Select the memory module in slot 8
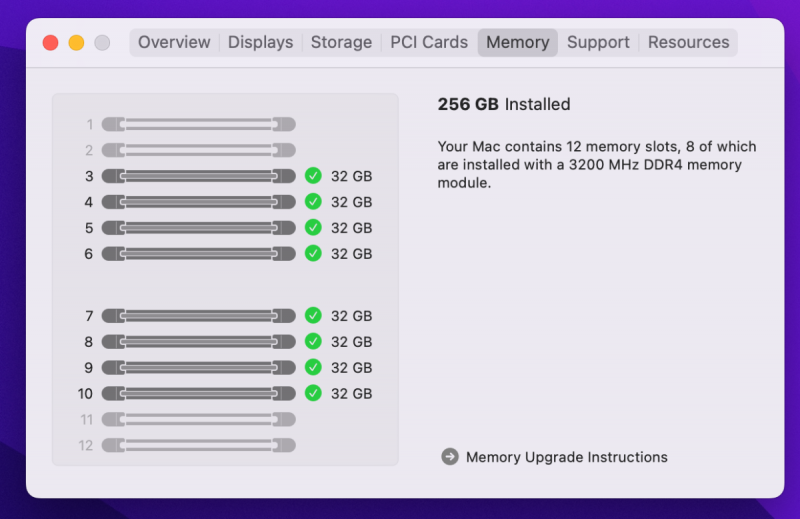Image resolution: width=800 pixels, height=519 pixels. point(198,342)
